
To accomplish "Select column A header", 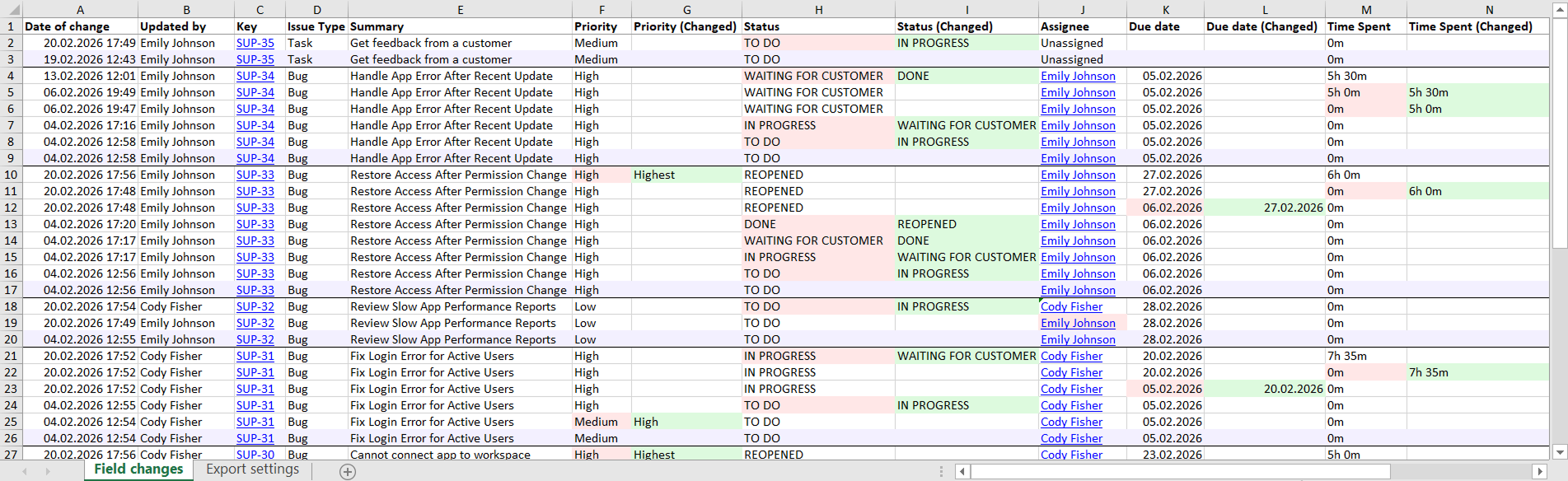I will click(x=80, y=9).
